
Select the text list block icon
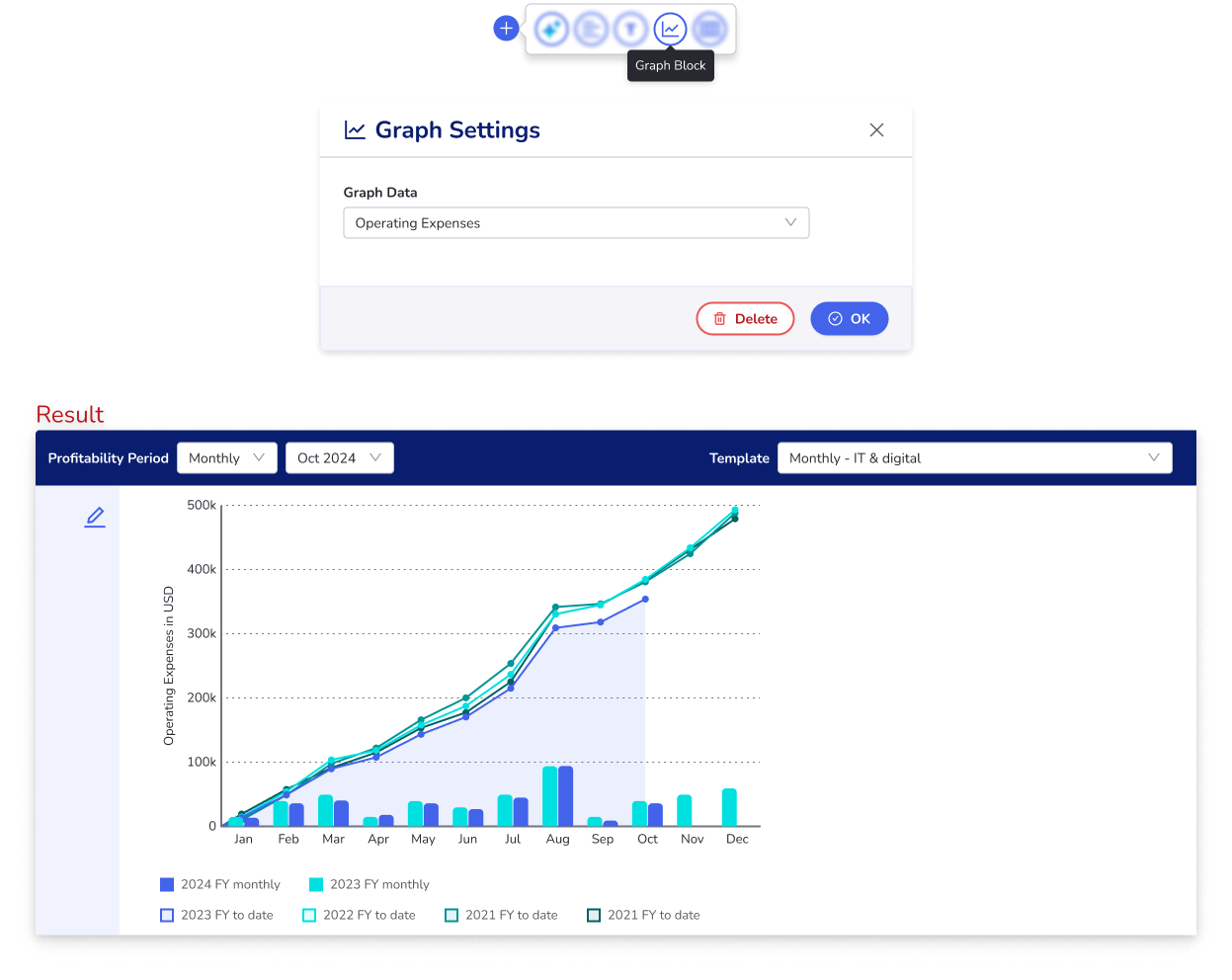591,30
